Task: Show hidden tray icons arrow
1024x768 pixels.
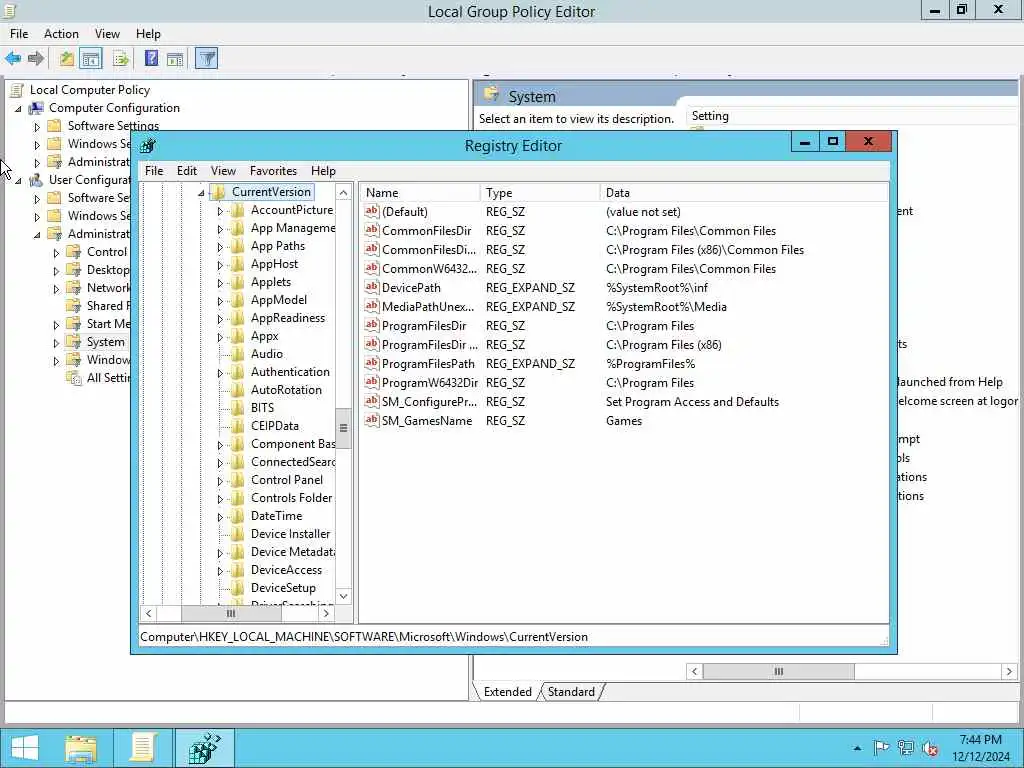Action: [857, 748]
